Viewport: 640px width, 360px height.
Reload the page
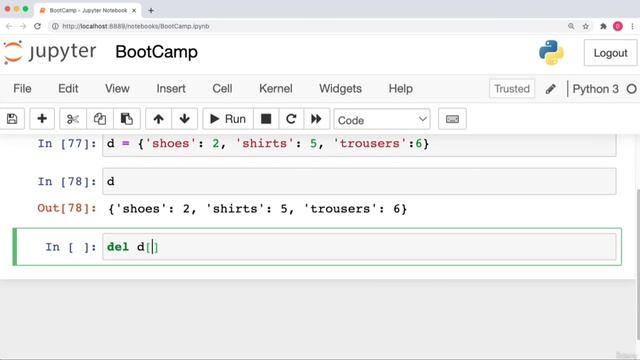tap(37, 26)
